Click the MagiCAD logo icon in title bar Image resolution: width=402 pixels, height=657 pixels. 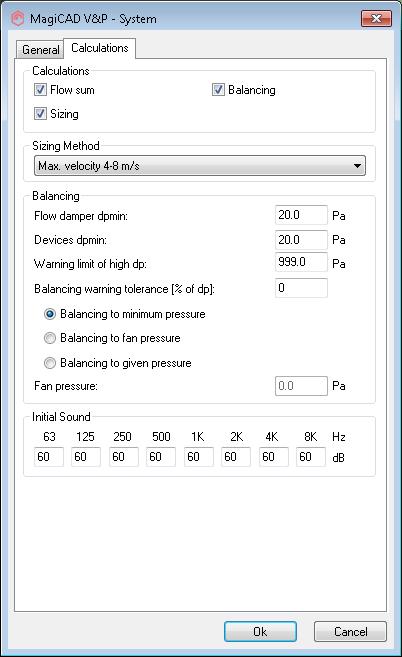click(17, 18)
